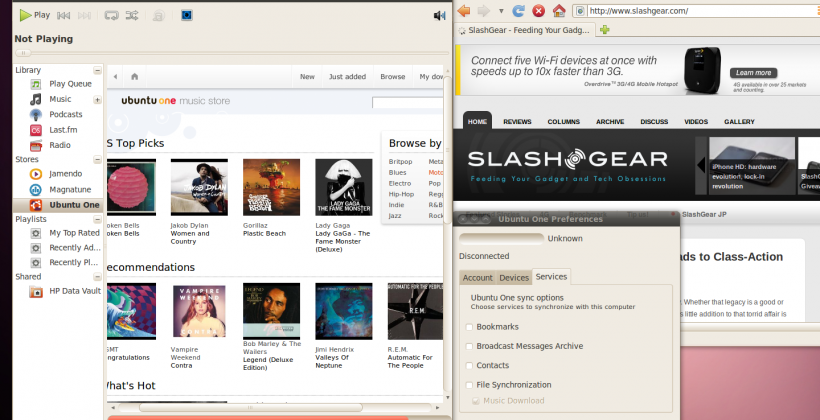
Task: Open Bob Marley Legend album cover
Action: (271, 311)
